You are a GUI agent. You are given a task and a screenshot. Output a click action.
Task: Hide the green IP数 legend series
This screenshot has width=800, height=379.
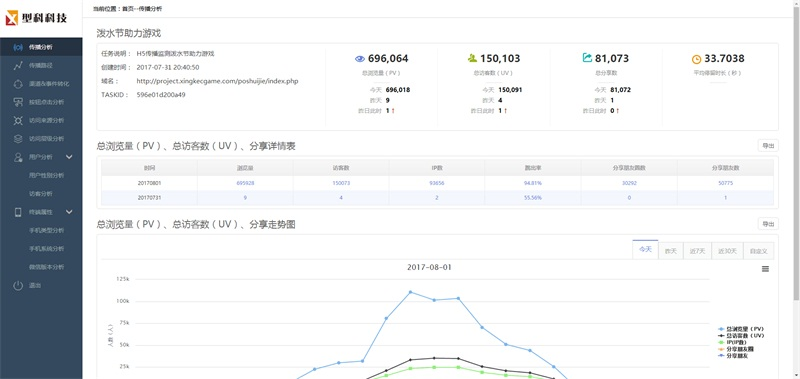pos(732,342)
